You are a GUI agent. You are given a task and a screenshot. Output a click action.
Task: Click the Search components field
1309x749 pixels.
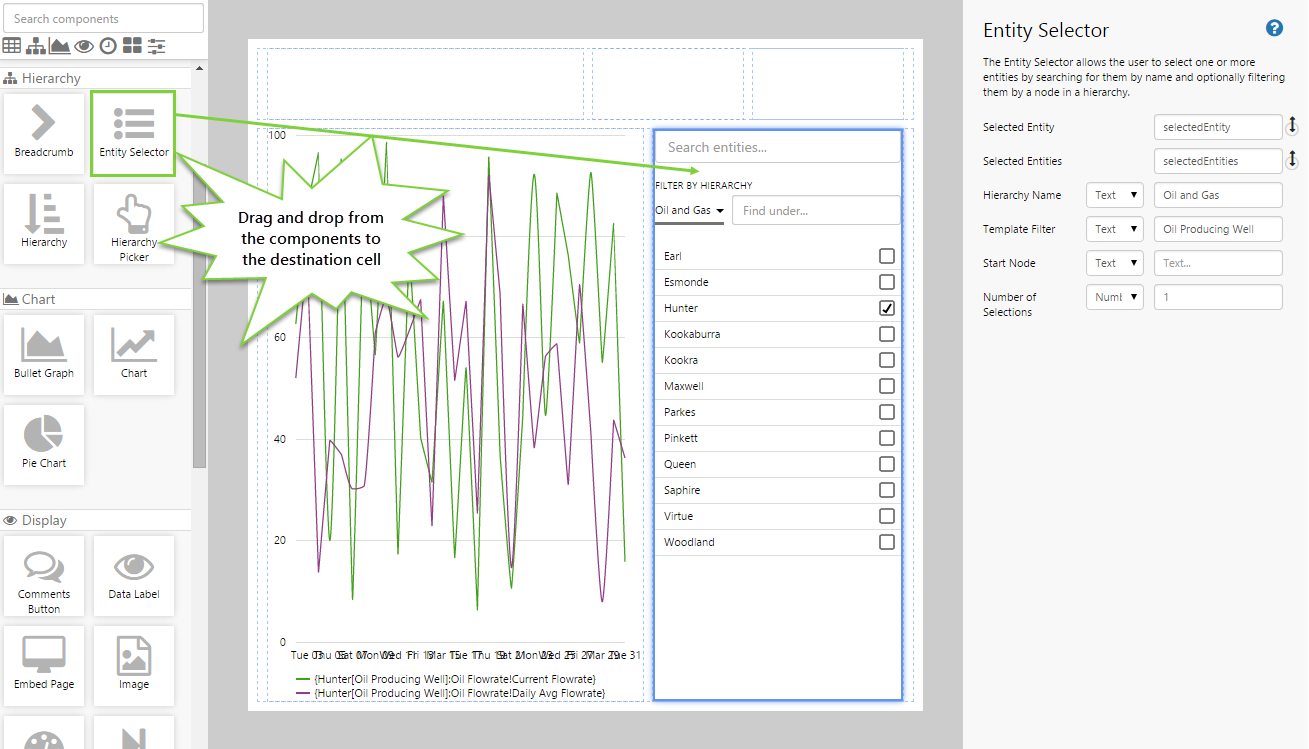pyautogui.click(x=104, y=18)
